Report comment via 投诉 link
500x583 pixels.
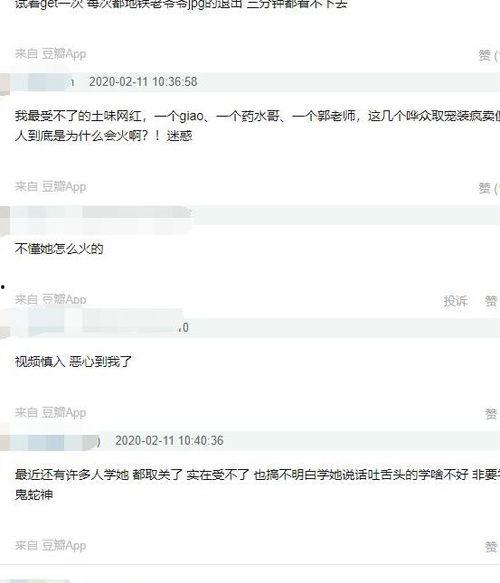tap(455, 301)
